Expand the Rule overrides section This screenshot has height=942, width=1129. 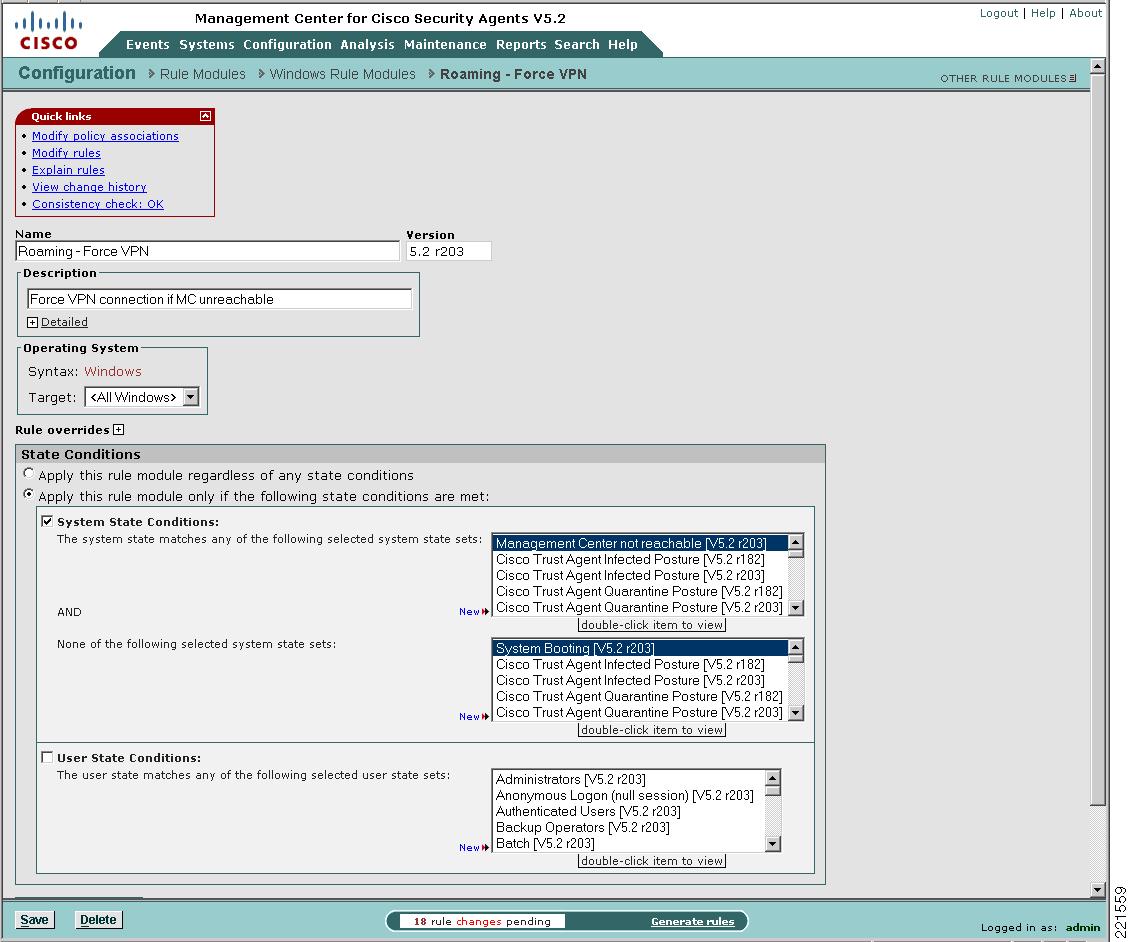pyautogui.click(x=119, y=430)
